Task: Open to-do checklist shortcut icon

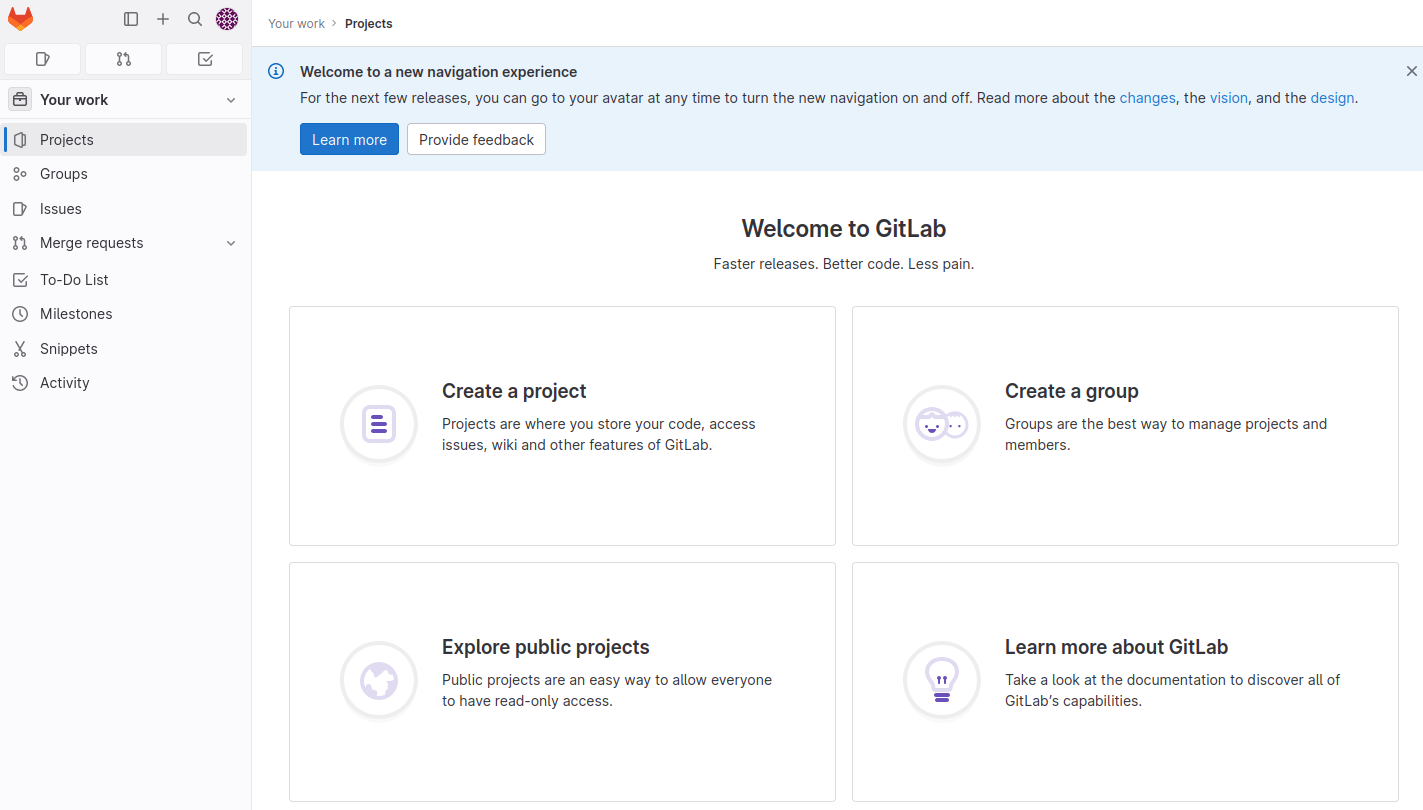Action: [x=205, y=59]
